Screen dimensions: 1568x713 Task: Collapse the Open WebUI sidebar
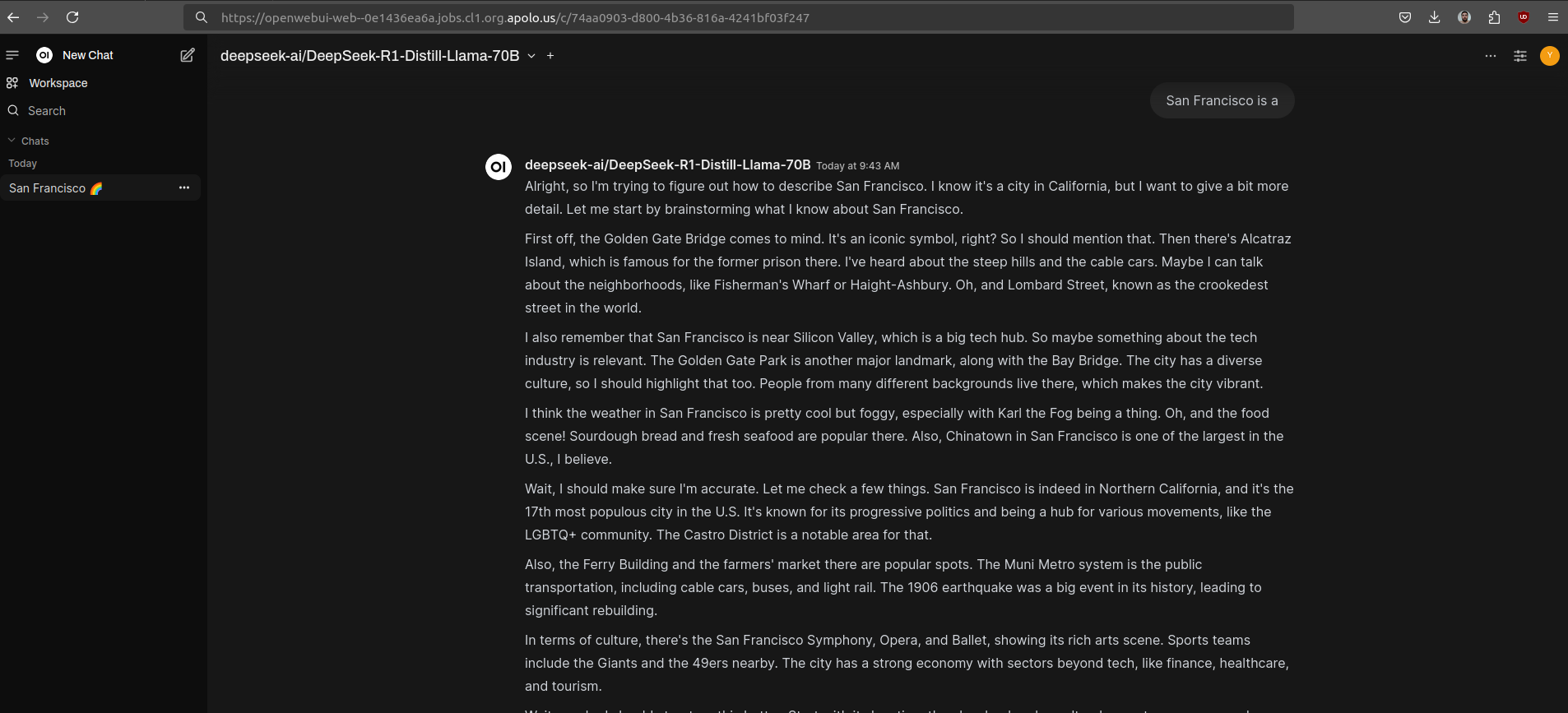pyautogui.click(x=12, y=55)
